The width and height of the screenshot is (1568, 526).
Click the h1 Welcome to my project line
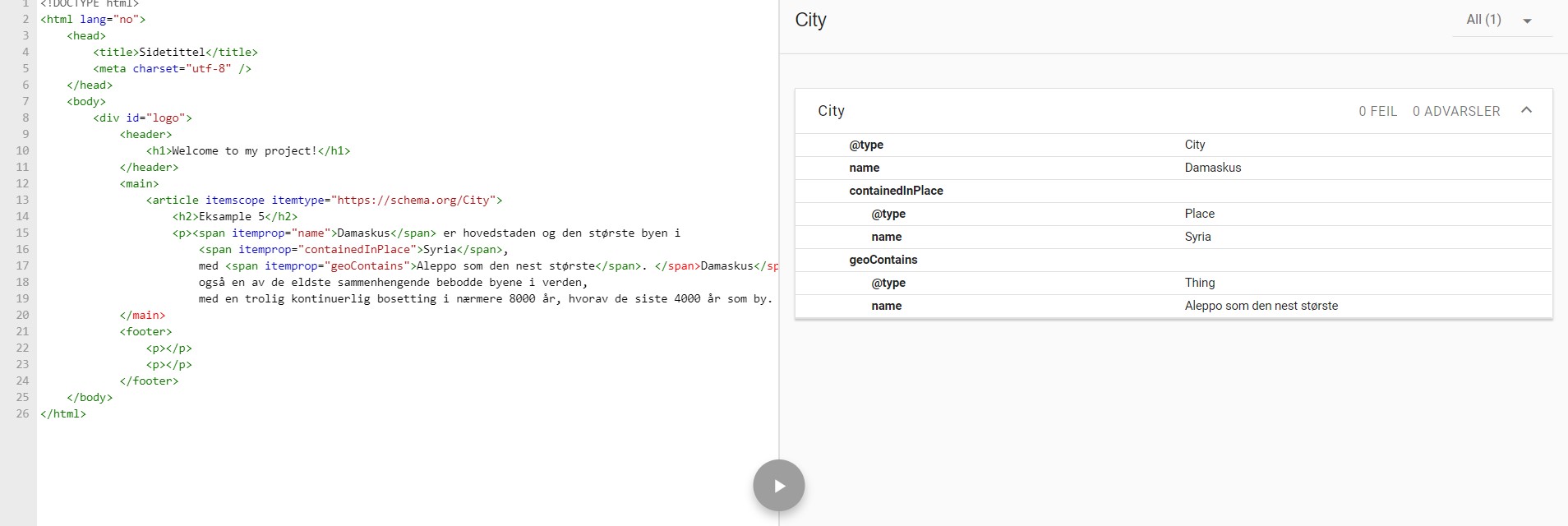(248, 150)
